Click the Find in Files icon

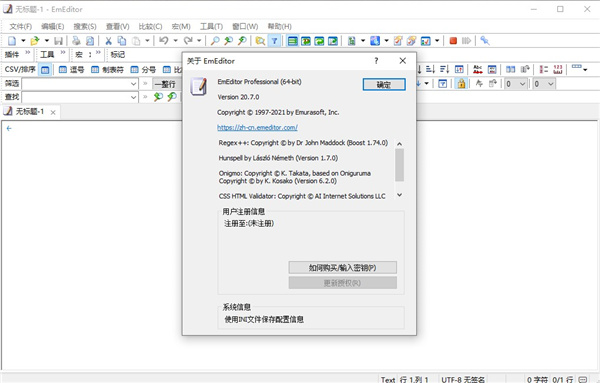(x=260, y=41)
